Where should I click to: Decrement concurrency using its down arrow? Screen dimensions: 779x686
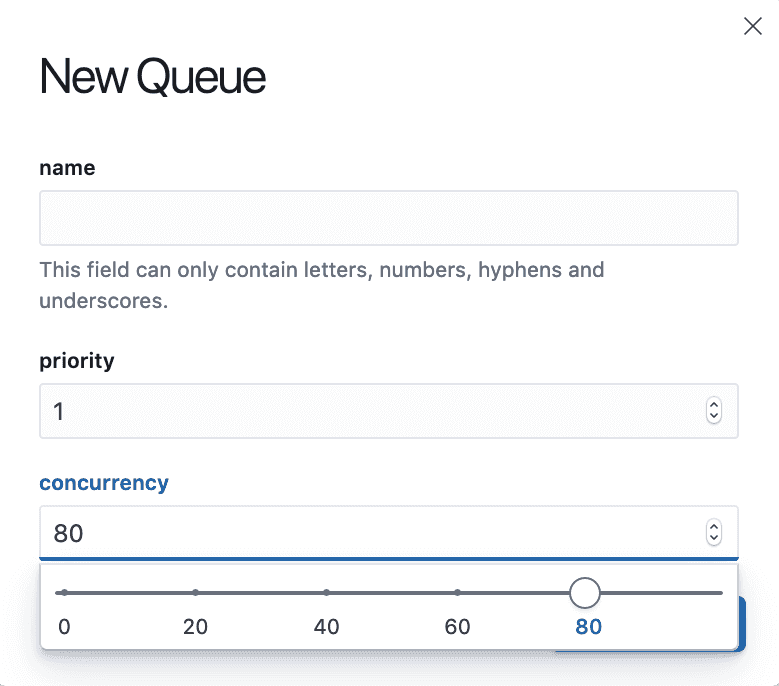[714, 538]
